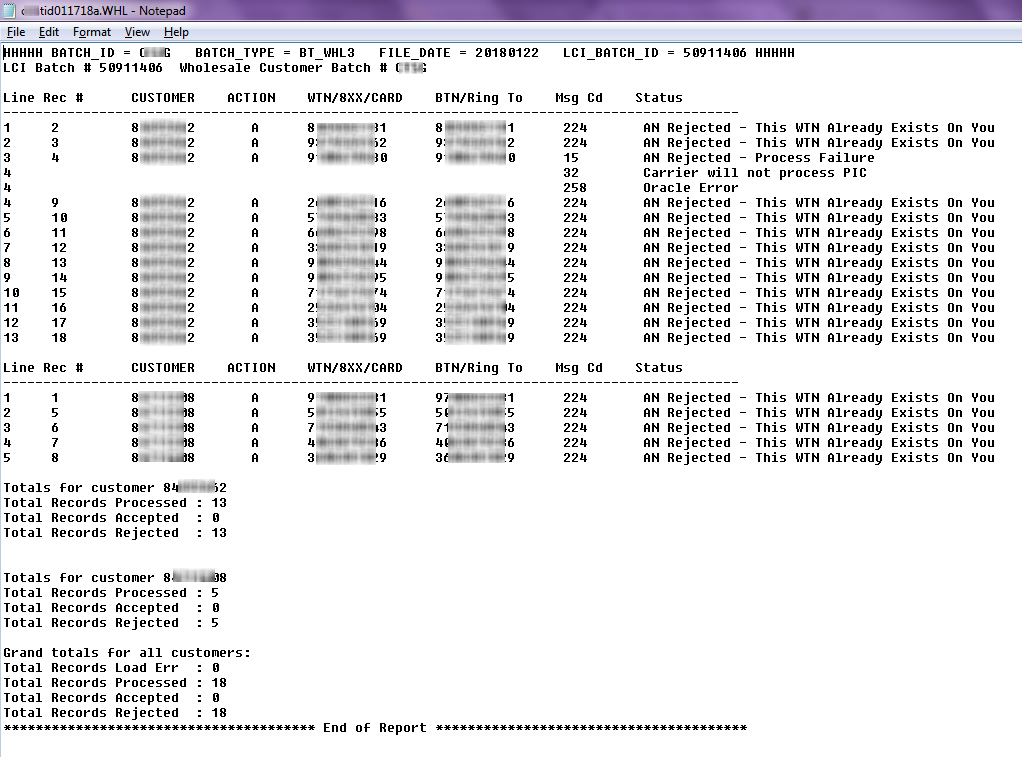Click the Status column header
The image size is (1022, 757).
point(659,97)
